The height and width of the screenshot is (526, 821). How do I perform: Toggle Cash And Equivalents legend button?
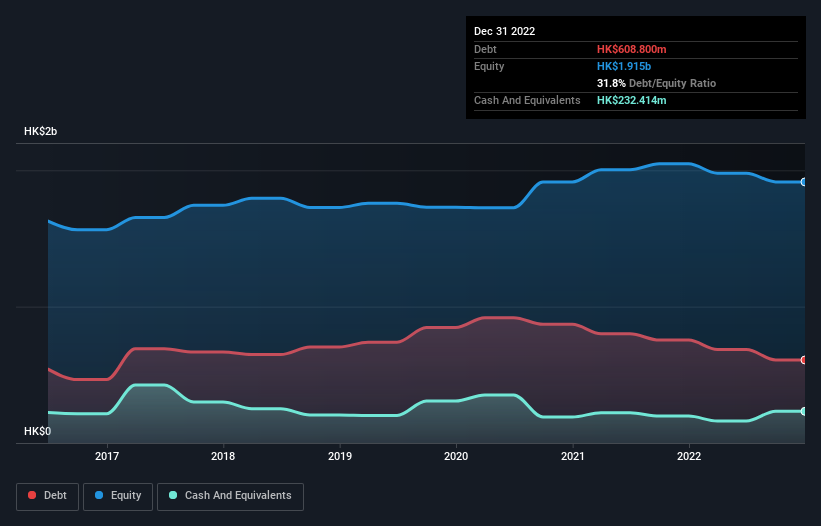[230, 496]
